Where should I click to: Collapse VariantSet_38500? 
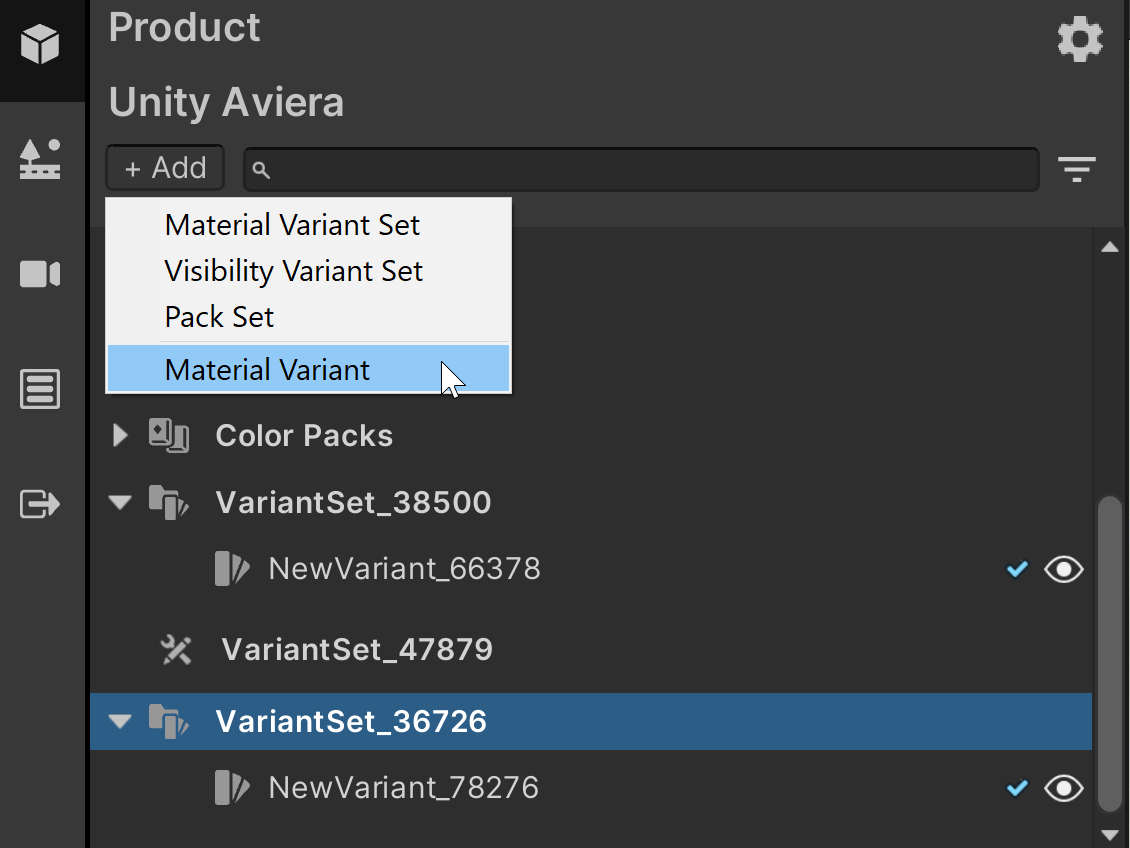coord(119,502)
